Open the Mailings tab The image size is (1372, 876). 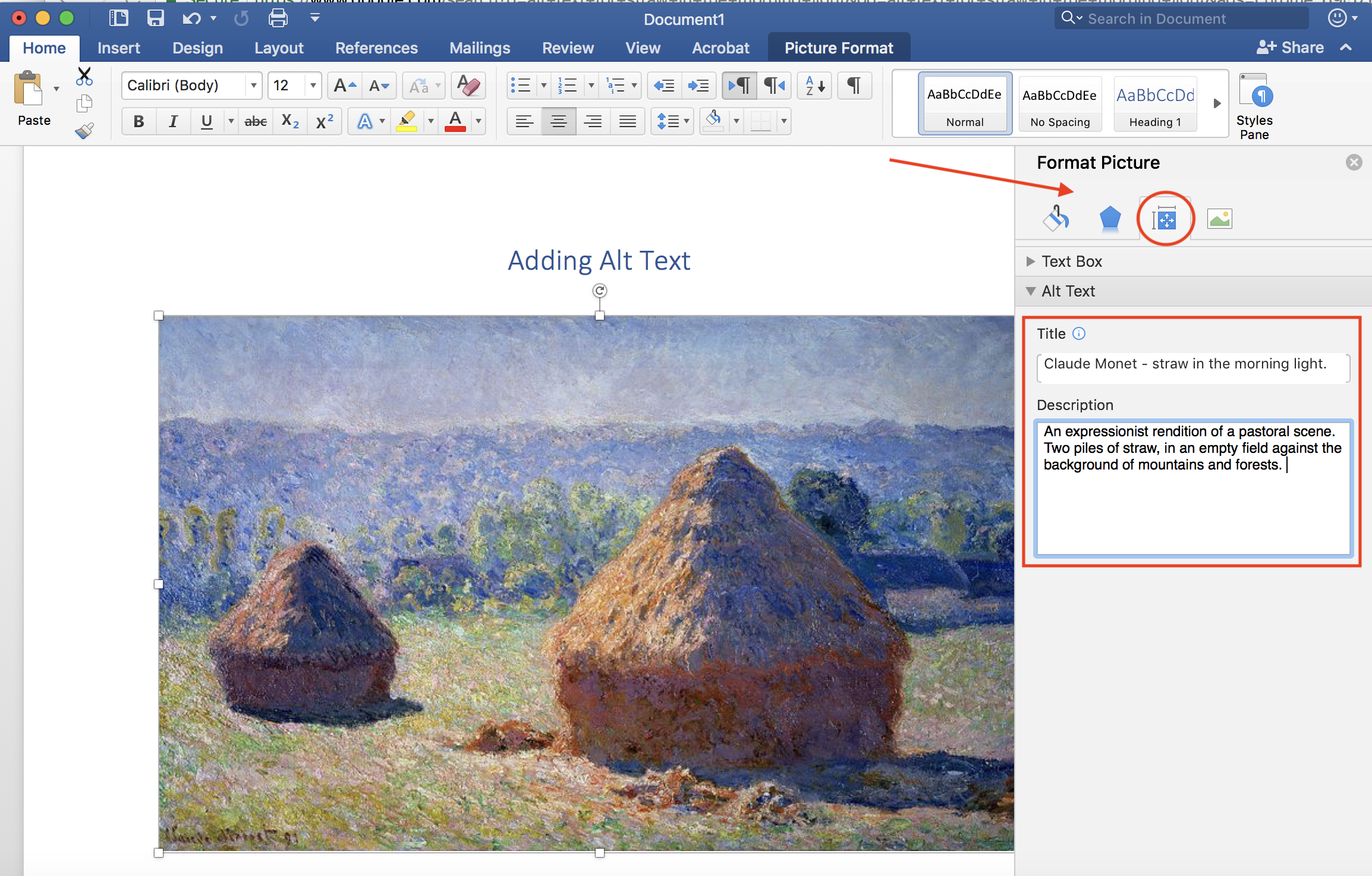click(480, 48)
